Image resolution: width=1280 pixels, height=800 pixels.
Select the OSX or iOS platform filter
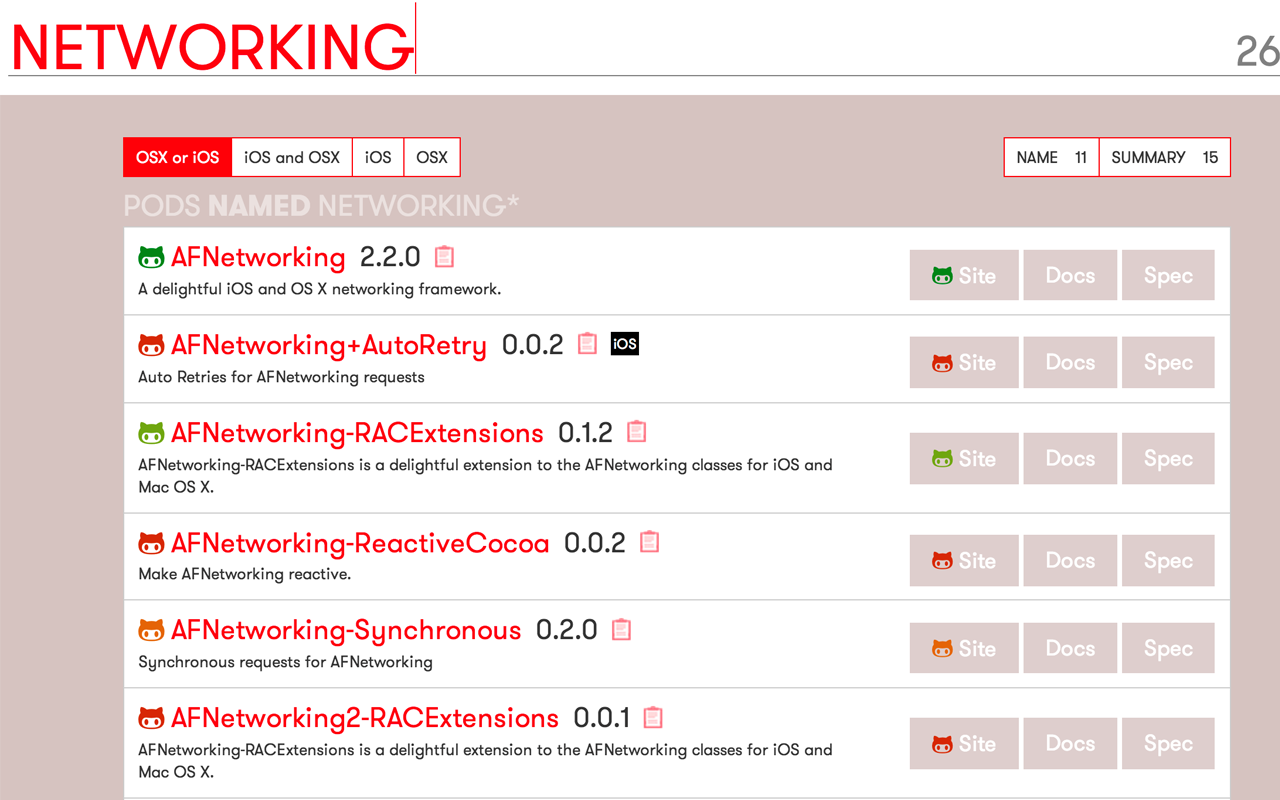[177, 157]
